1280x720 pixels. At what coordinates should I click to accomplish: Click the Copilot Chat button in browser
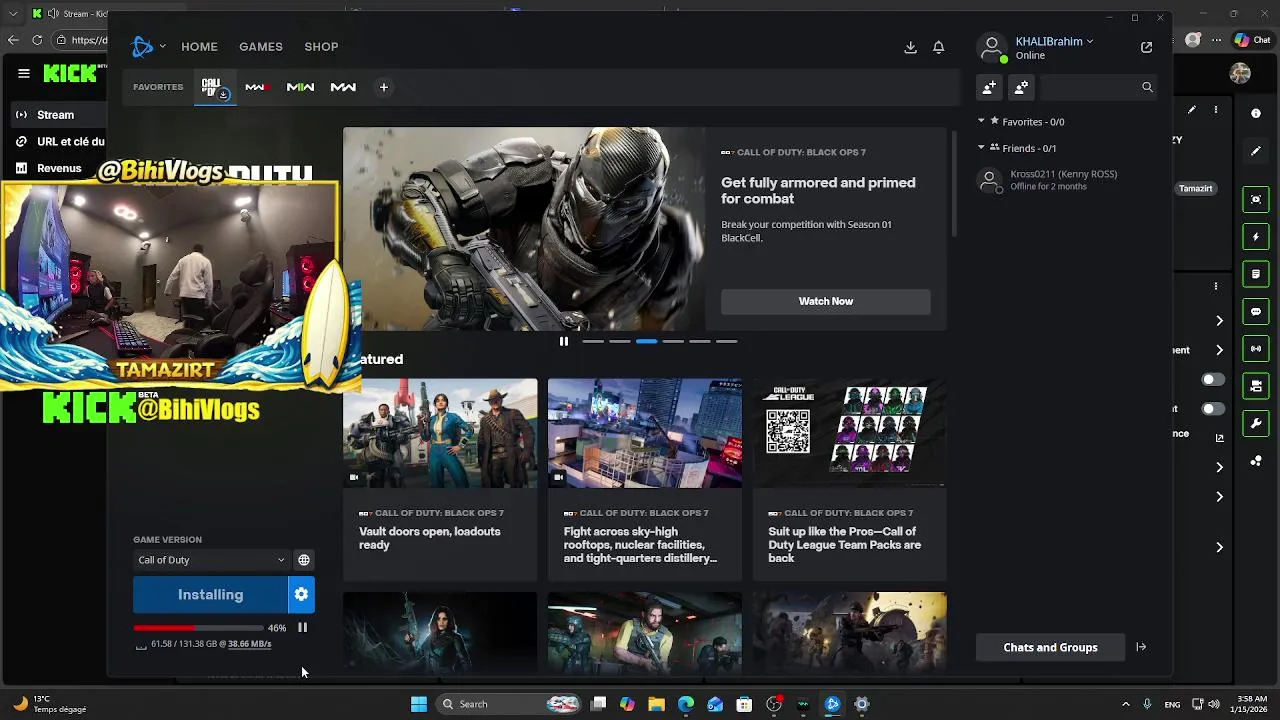point(1252,40)
